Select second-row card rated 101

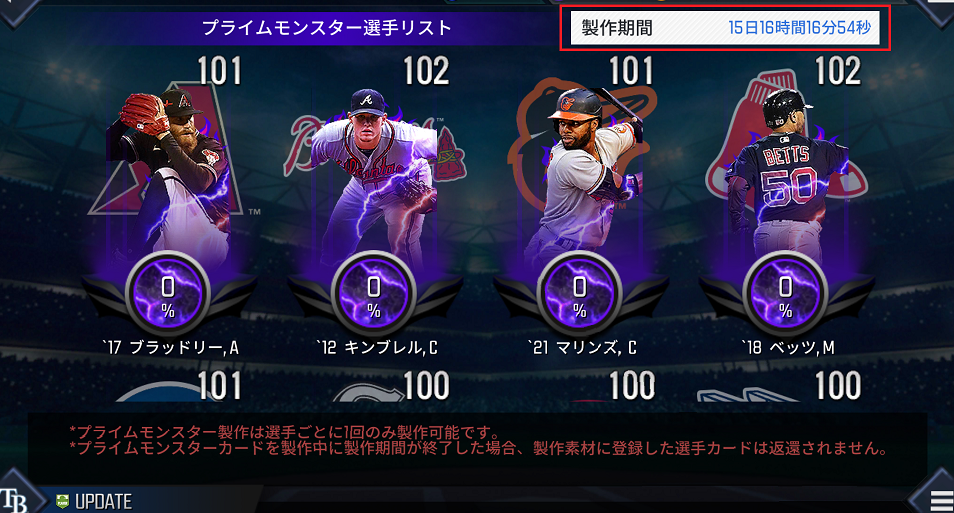170,386
